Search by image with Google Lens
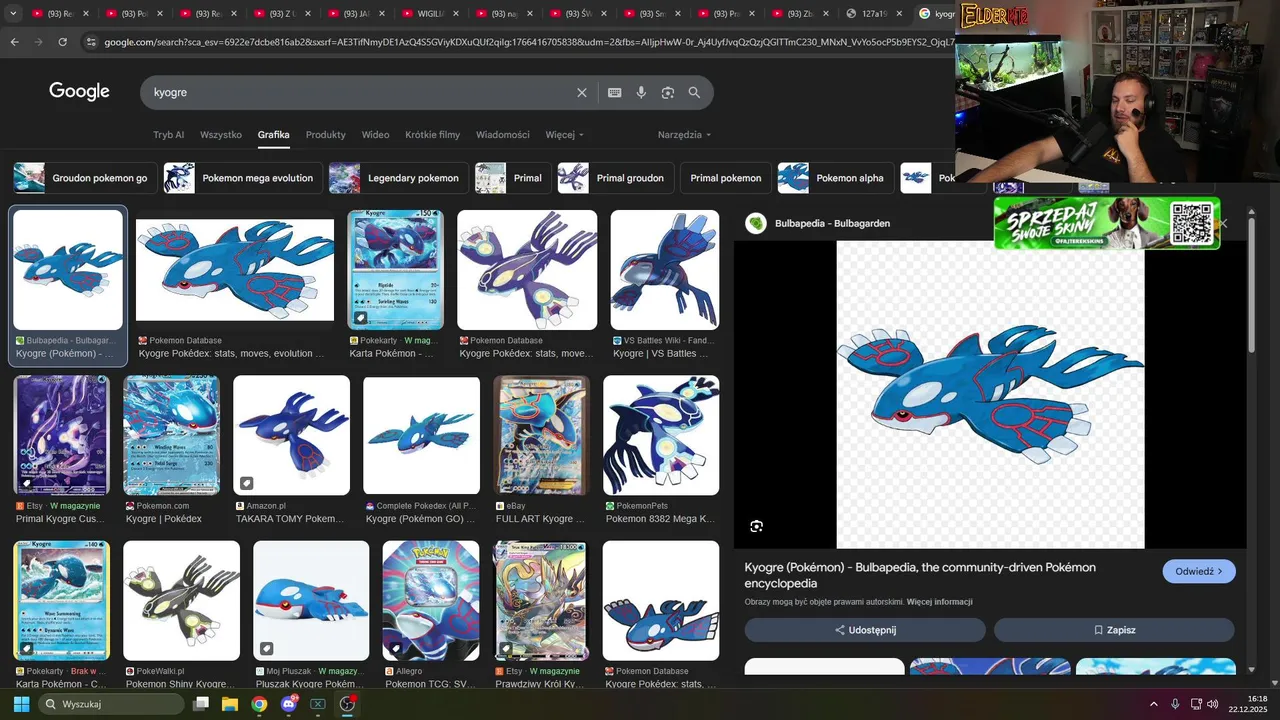This screenshot has height=720, width=1280. [668, 92]
